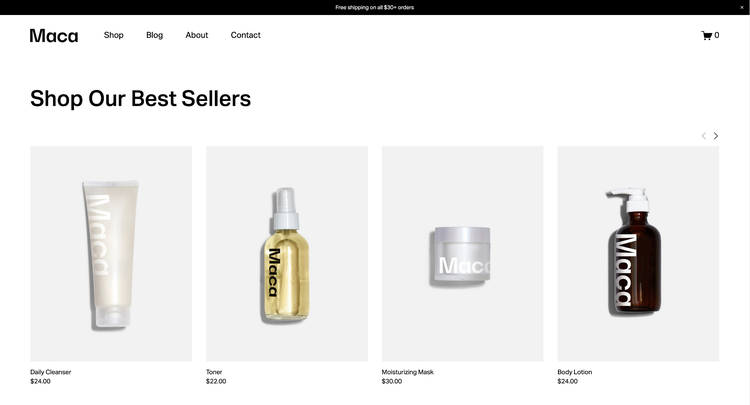The width and height of the screenshot is (750, 405).
Task: Click the cart item count number
Action: click(x=717, y=35)
